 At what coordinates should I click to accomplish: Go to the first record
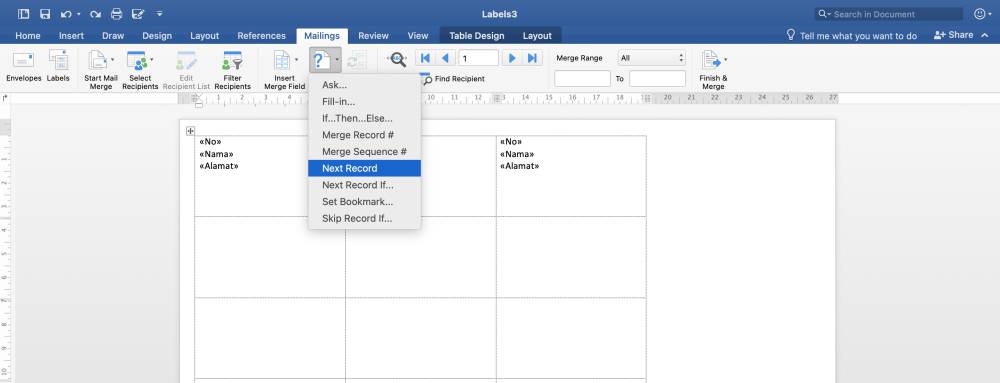425,58
